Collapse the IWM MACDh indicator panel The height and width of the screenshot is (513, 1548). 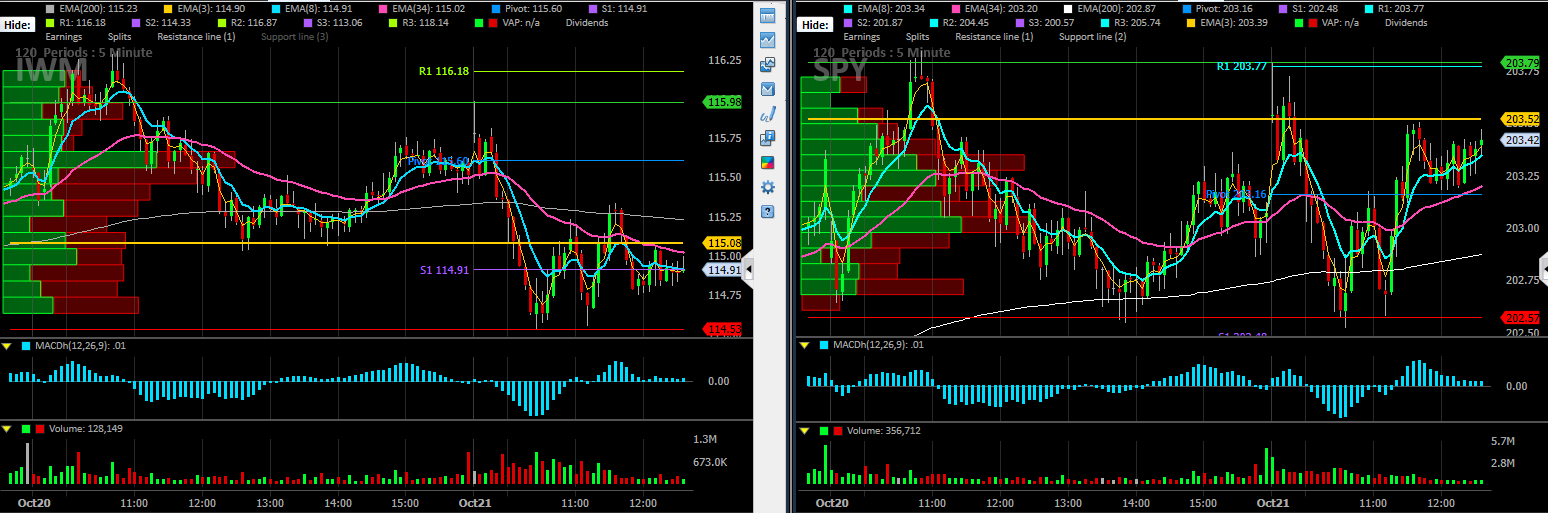[x=8, y=346]
